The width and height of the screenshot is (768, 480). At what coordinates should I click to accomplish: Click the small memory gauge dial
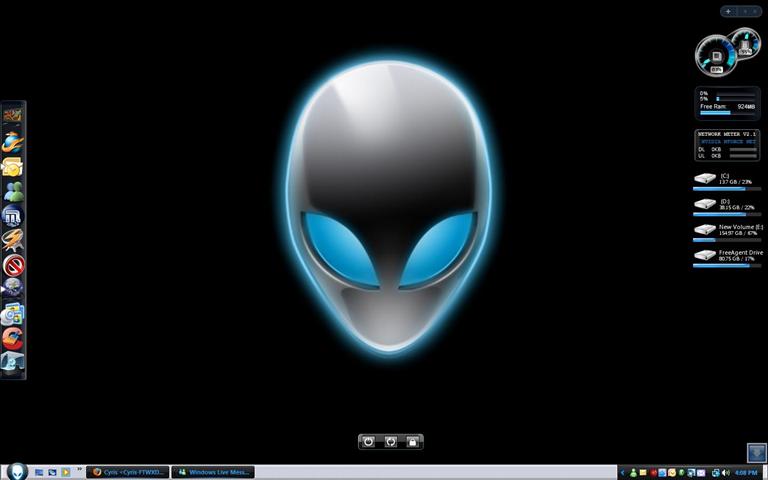(x=745, y=43)
